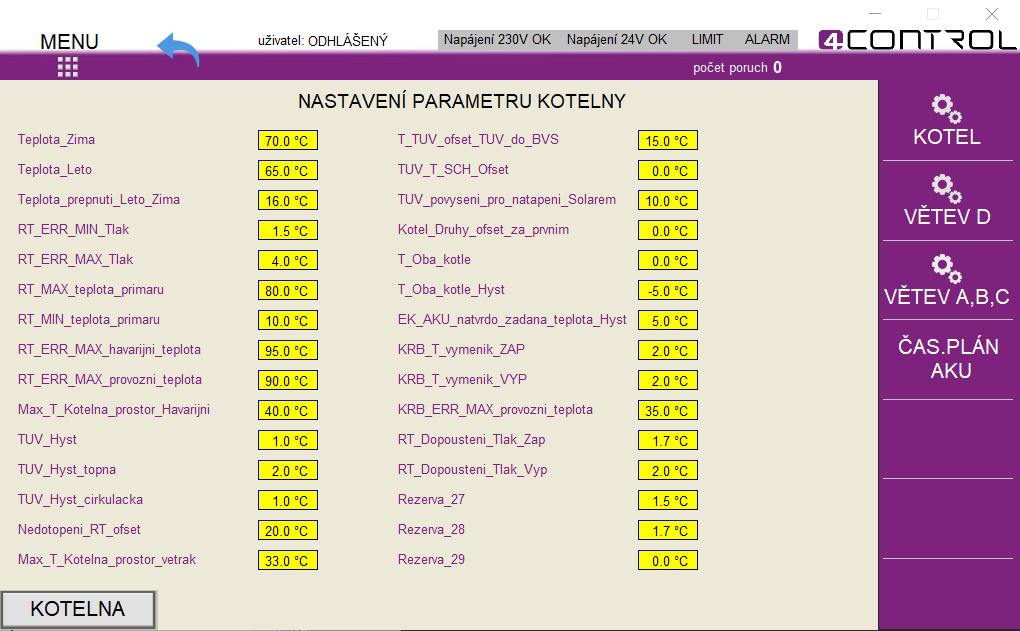Open VĚTEV A,B,C gear icon

click(x=946, y=269)
